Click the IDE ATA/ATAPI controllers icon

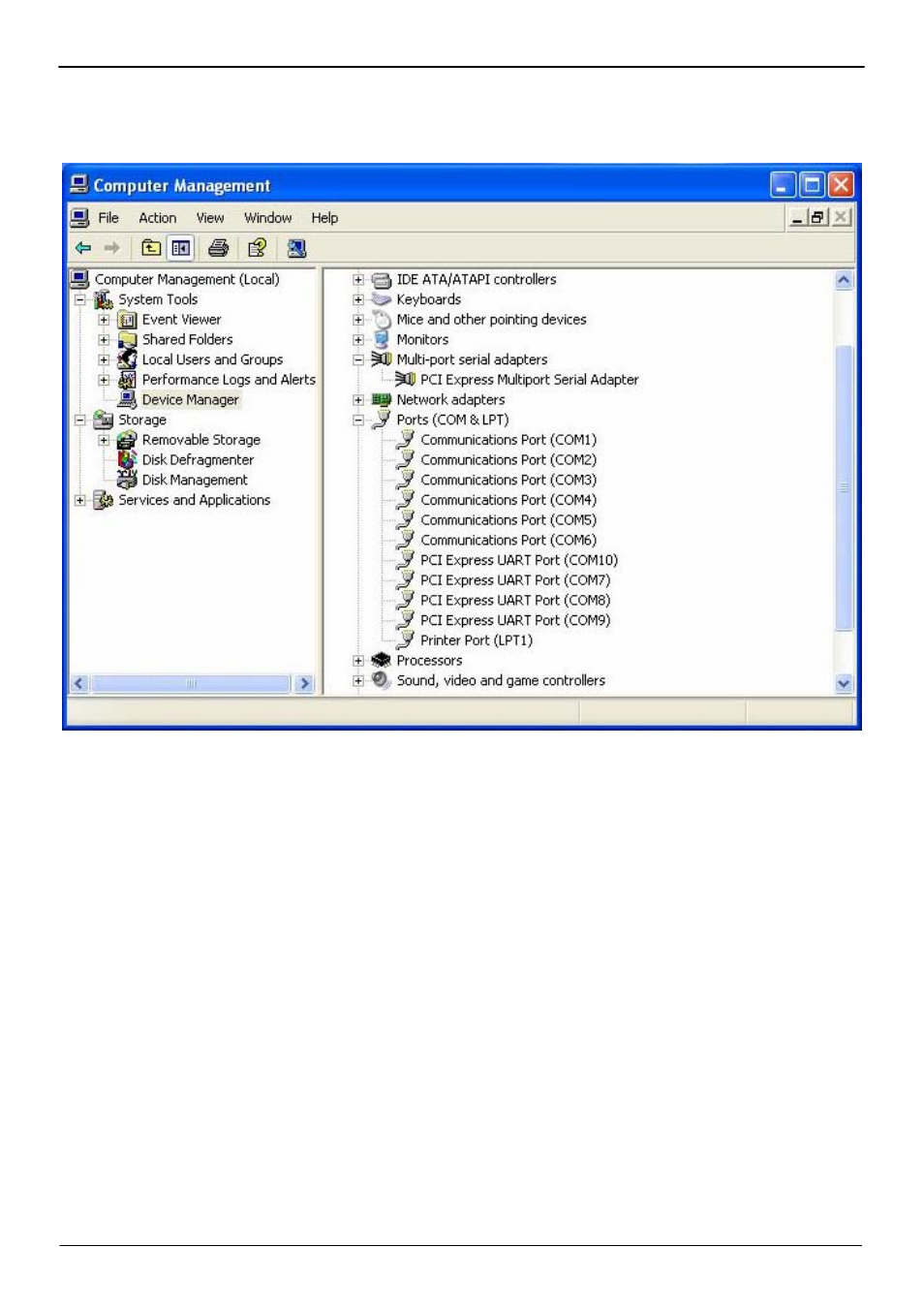pos(382,280)
